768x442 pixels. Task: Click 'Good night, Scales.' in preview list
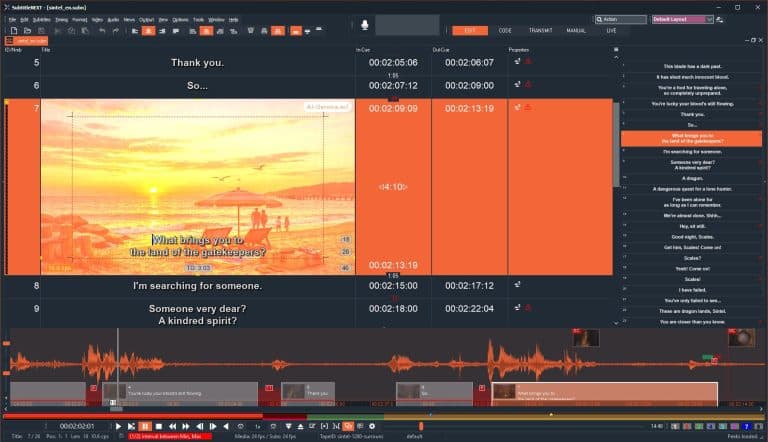pos(692,237)
